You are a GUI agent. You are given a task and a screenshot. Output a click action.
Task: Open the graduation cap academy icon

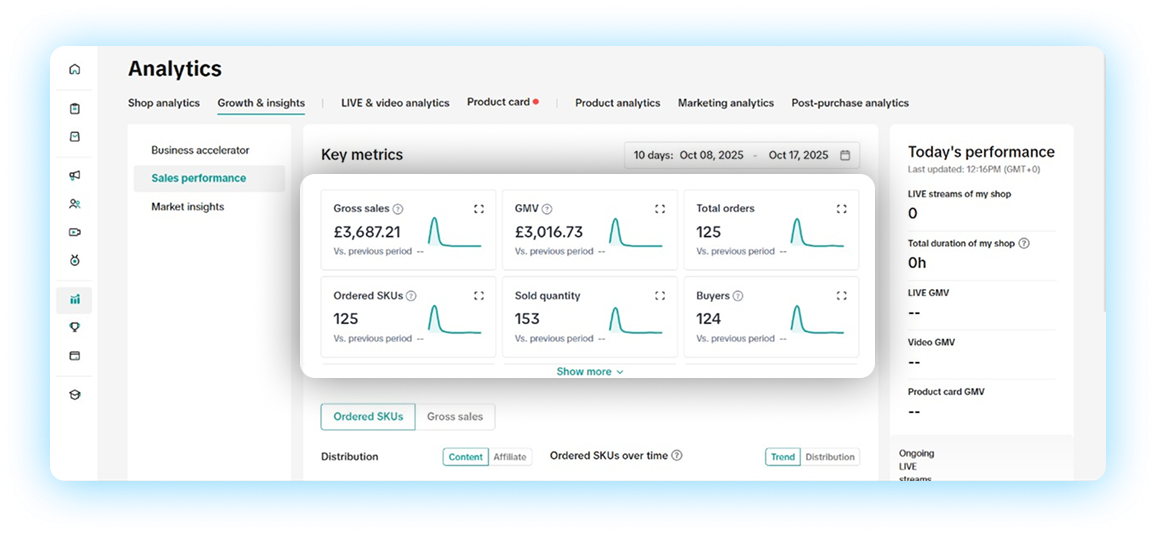click(x=75, y=394)
